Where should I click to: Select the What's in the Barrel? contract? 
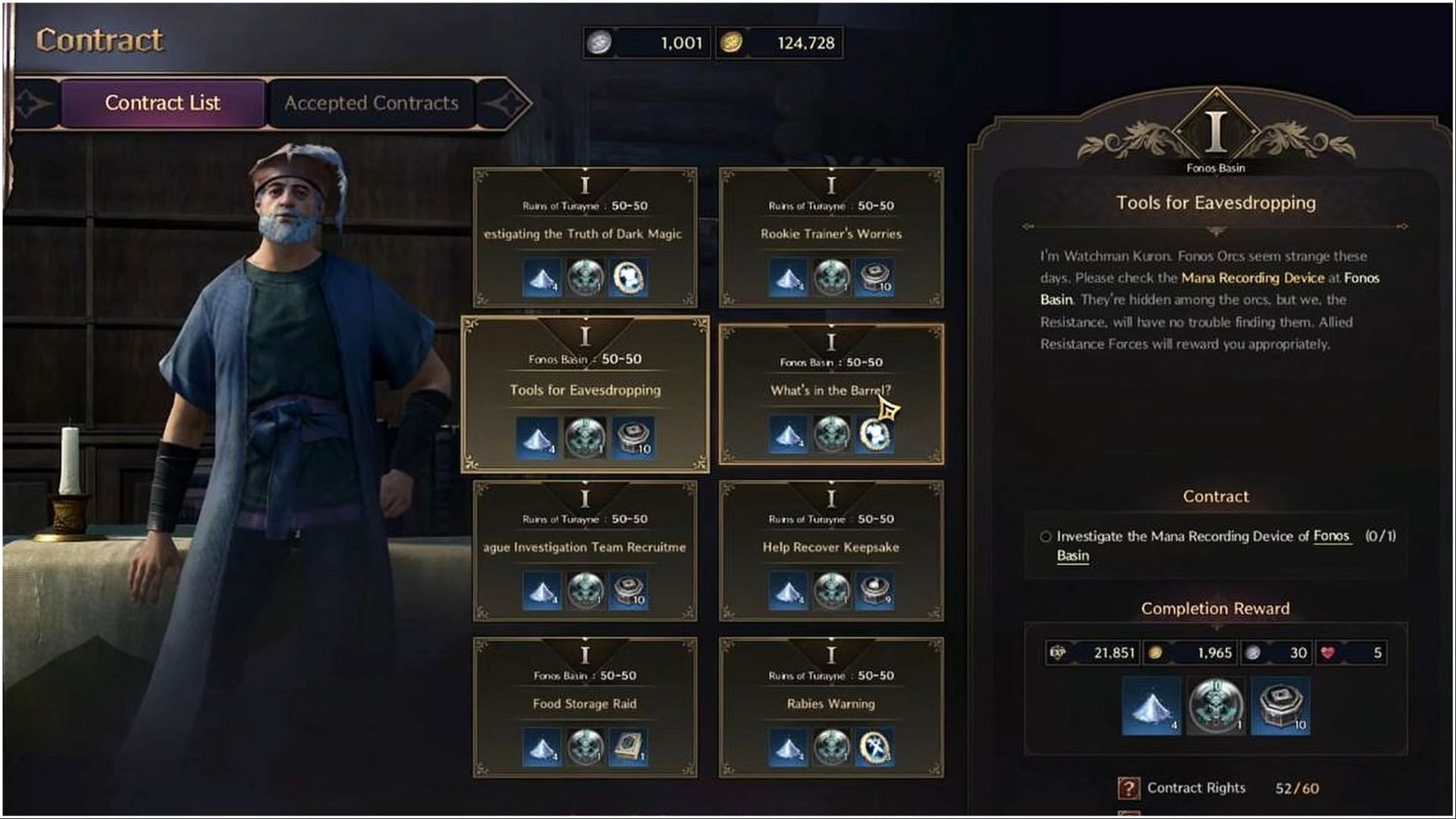pos(831,394)
